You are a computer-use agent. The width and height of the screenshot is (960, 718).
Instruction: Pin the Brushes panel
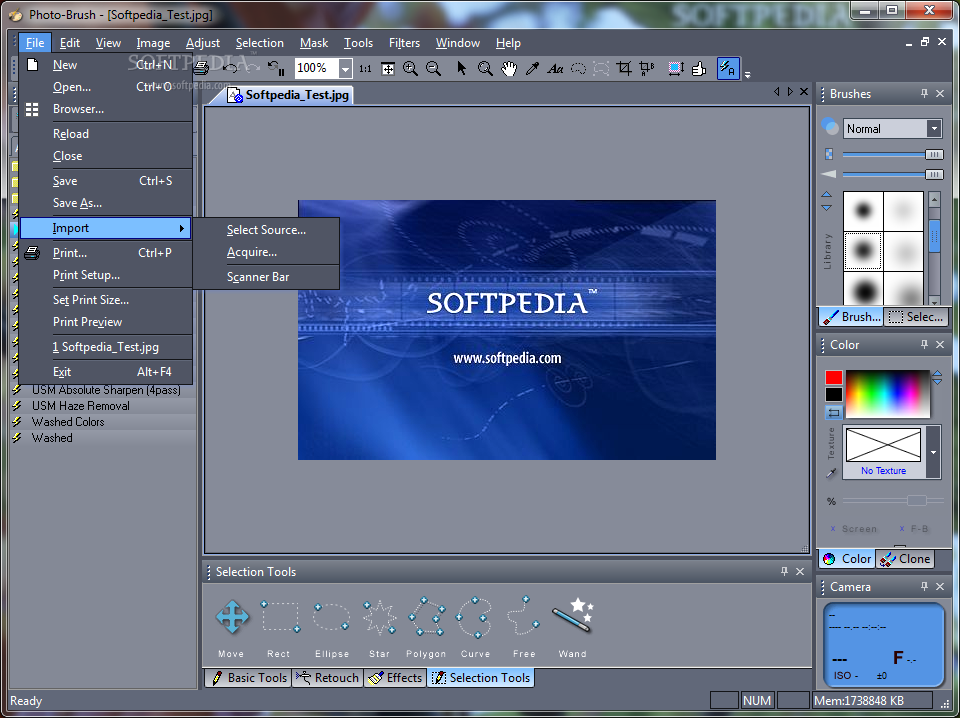pos(924,94)
